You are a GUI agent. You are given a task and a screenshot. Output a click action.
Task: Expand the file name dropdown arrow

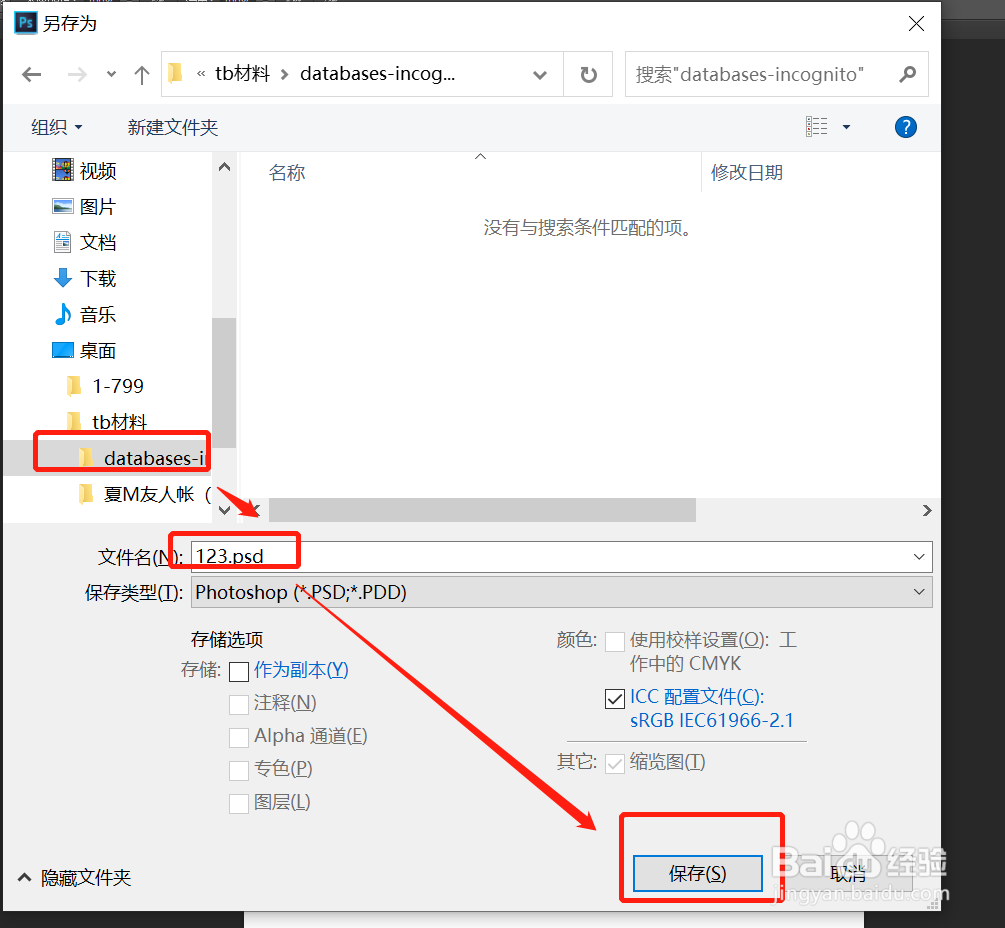[x=919, y=557]
